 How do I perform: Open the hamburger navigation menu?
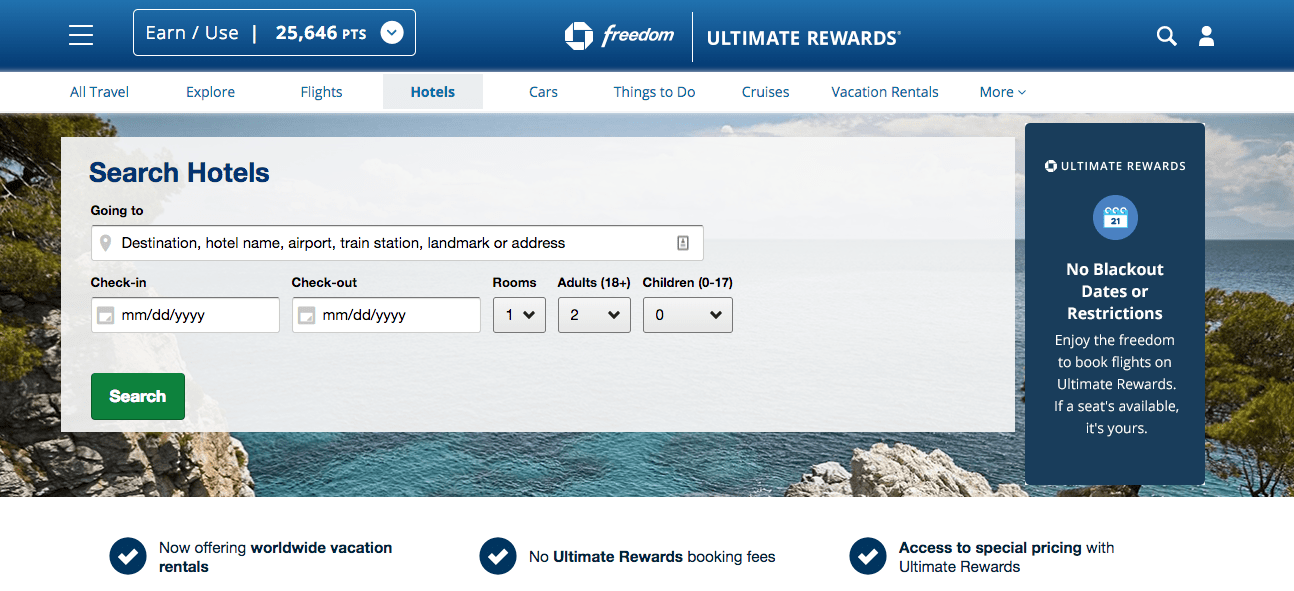tap(80, 34)
